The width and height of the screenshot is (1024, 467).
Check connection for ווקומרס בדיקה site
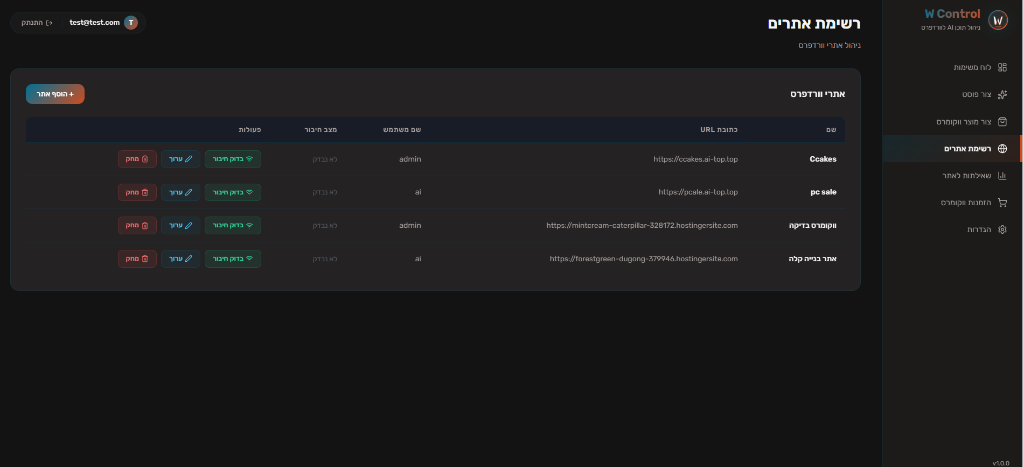click(x=233, y=225)
